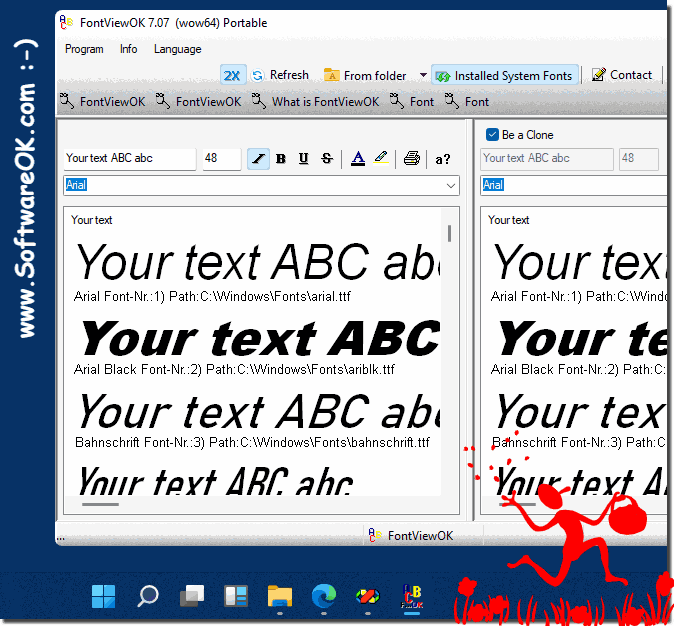
Task: Open taskbar Search
Action: point(148,596)
